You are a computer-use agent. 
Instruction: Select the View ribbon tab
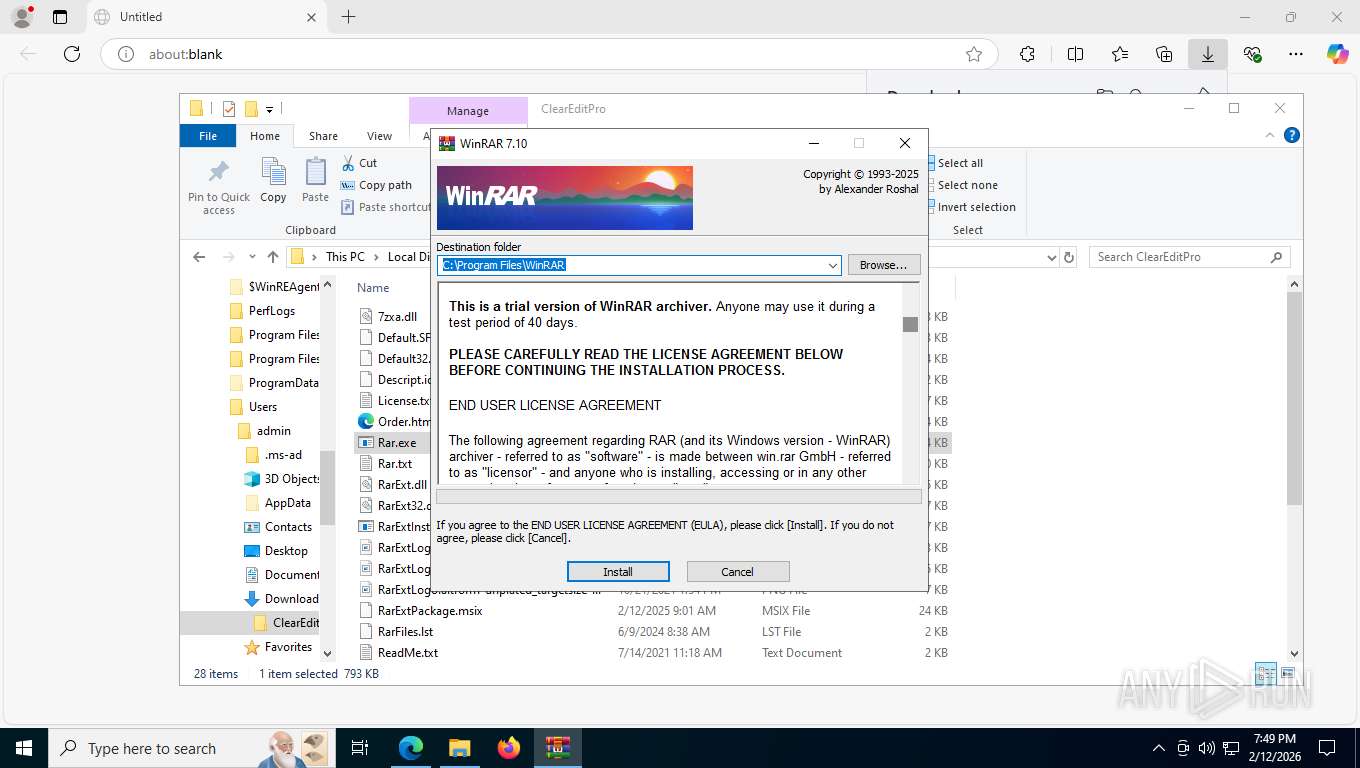[379, 136]
